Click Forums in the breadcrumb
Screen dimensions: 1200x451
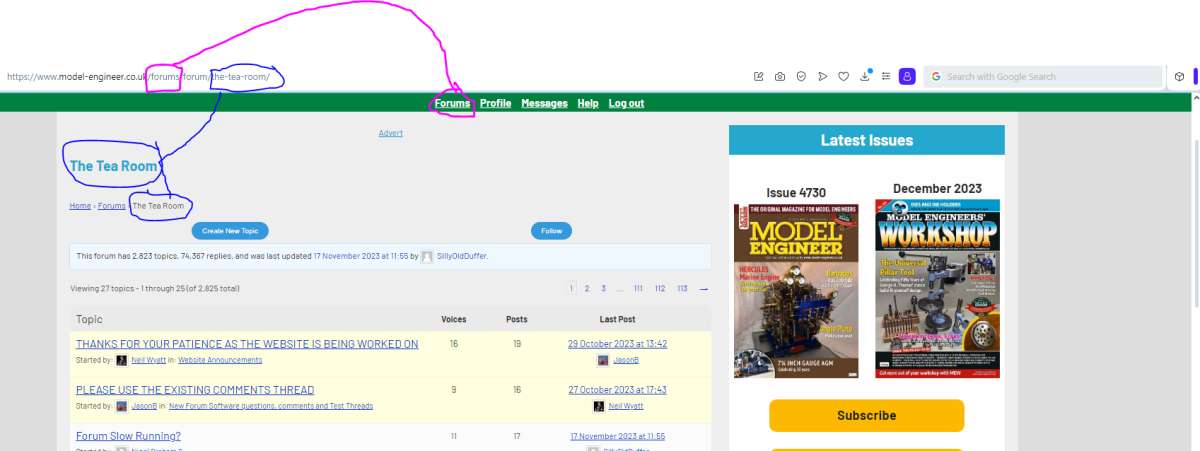[112, 205]
